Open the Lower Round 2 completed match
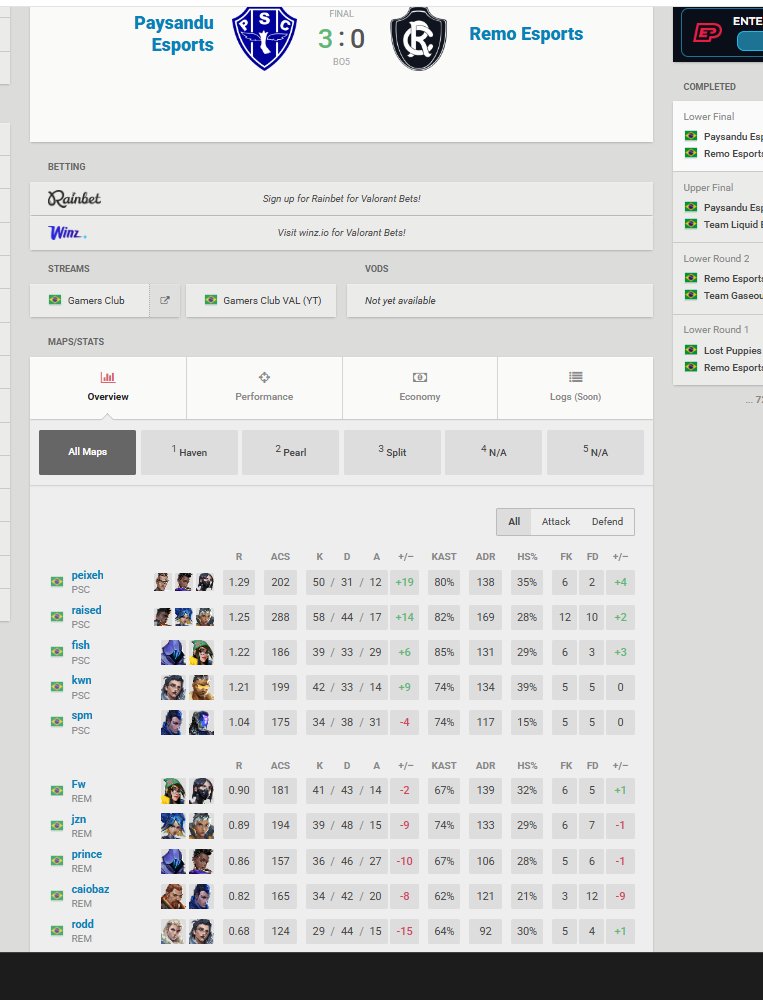This screenshot has height=1000, width=763. 718,277
